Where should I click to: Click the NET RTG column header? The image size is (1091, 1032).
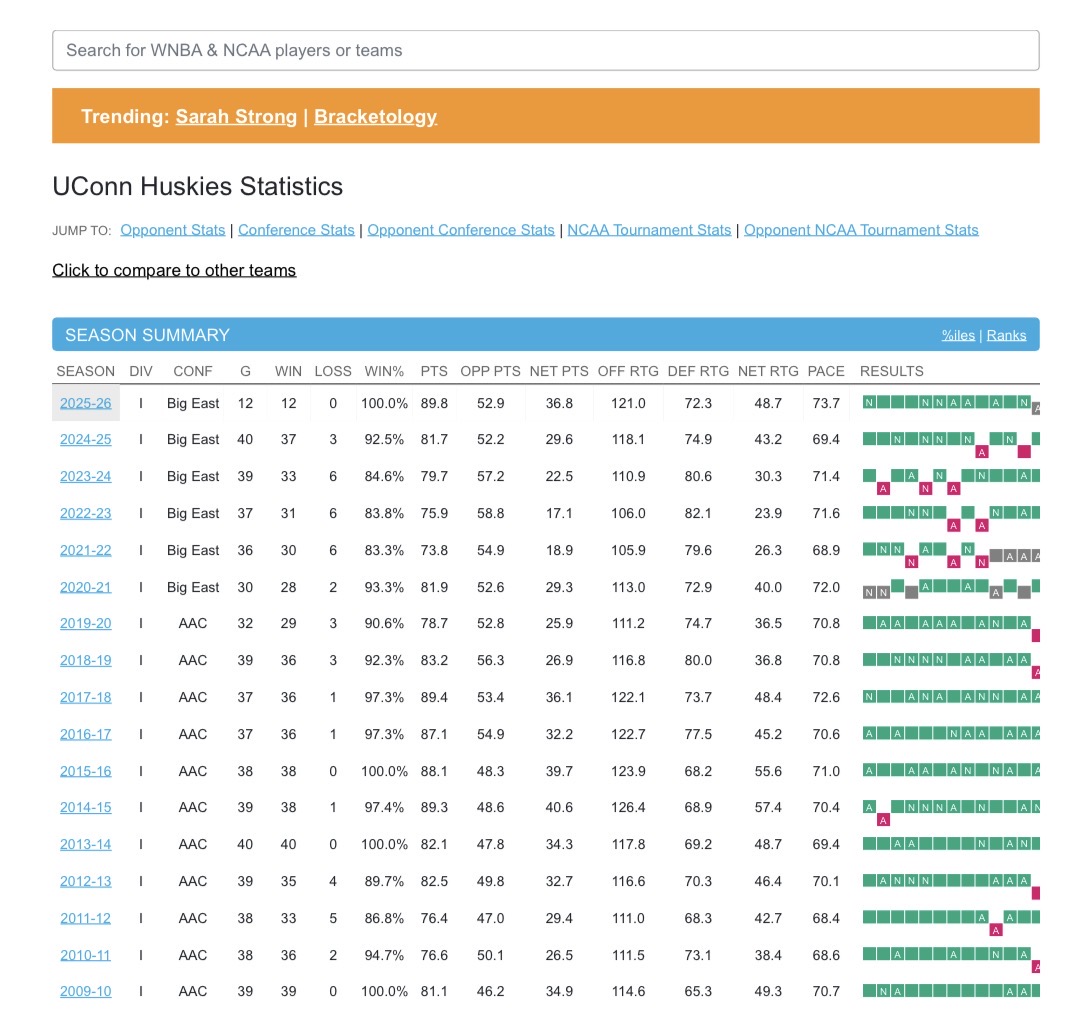[x=768, y=371]
